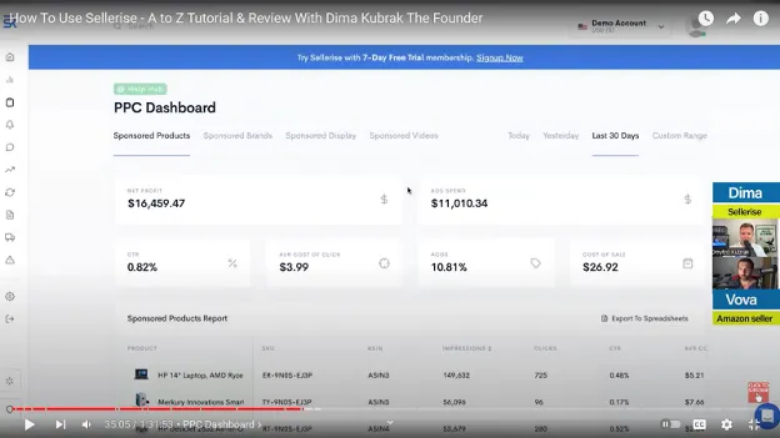The width and height of the screenshot is (780, 438).
Task: Open the settings gear sidebar icon
Action: (10, 296)
